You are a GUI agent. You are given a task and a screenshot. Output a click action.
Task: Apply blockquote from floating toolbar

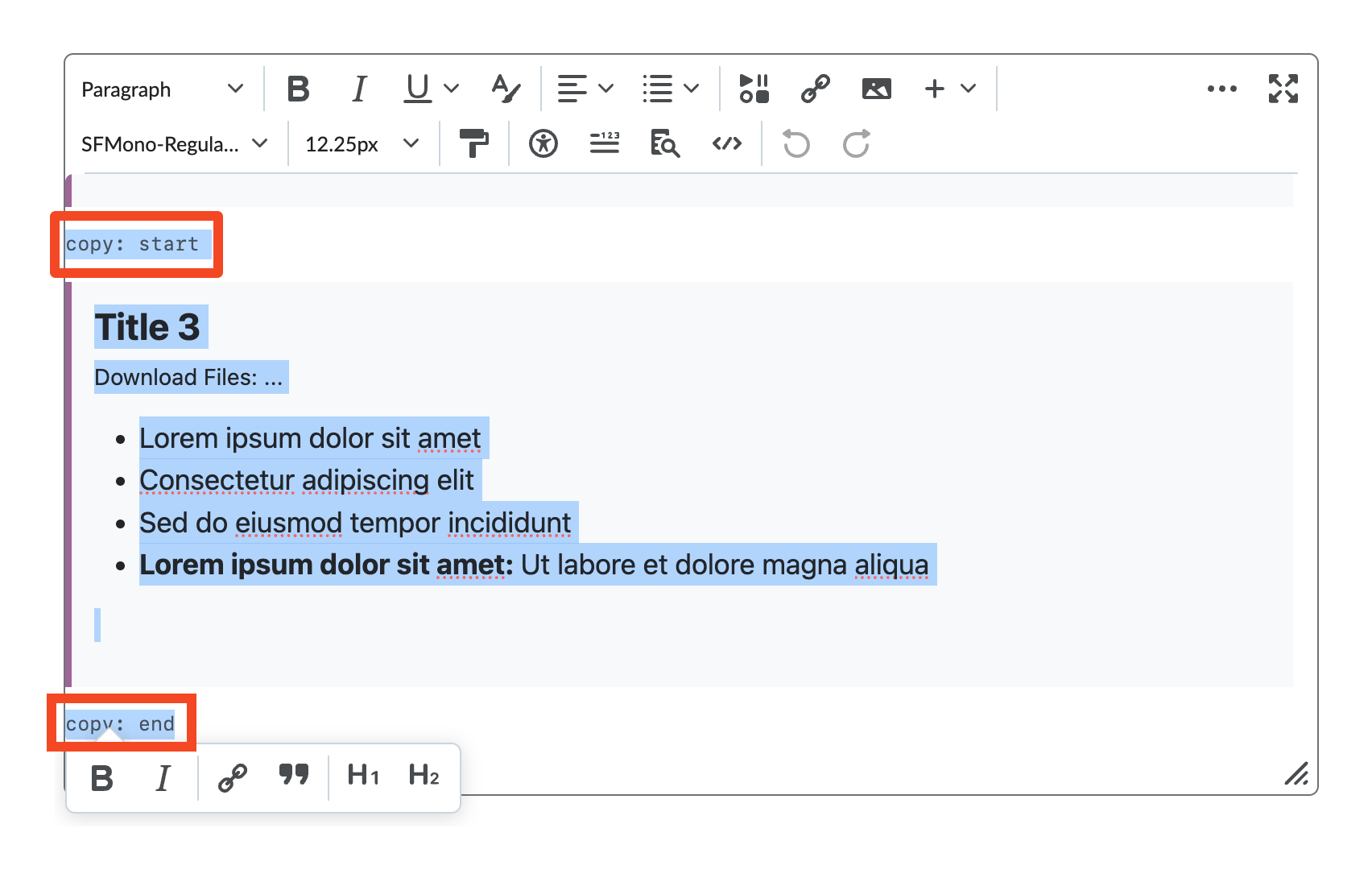293,776
